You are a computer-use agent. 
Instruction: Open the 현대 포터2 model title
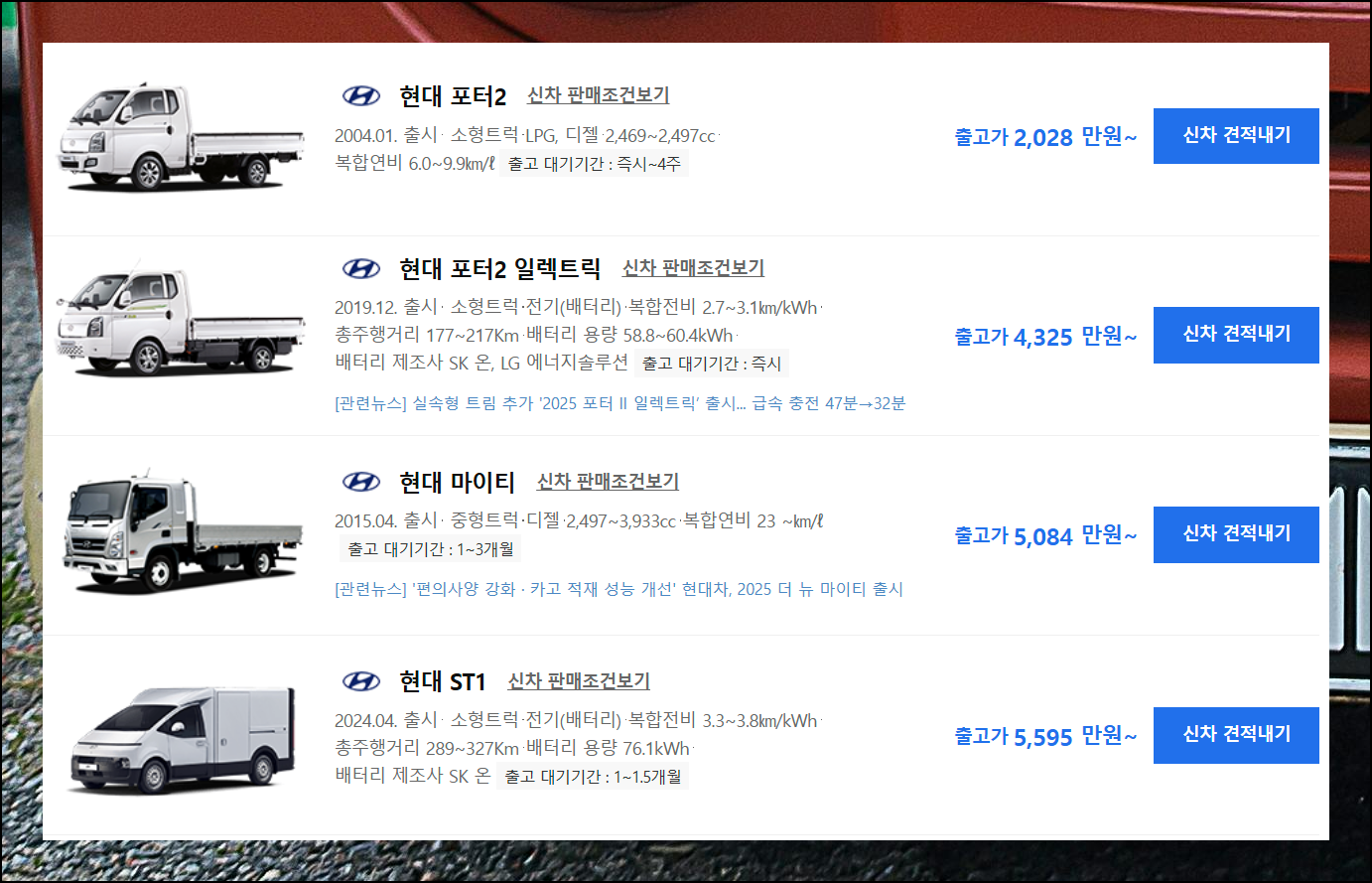coord(453,96)
